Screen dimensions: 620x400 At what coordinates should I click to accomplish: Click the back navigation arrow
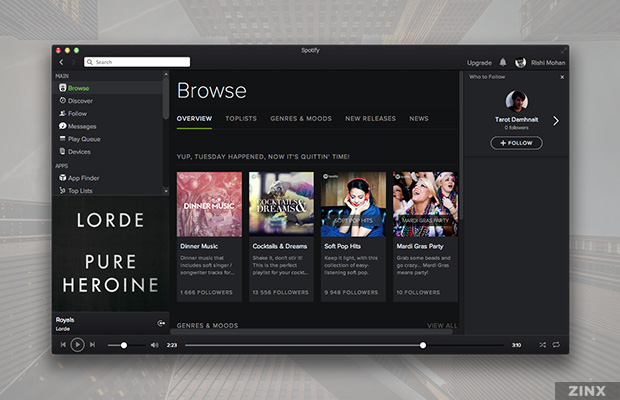(61, 62)
